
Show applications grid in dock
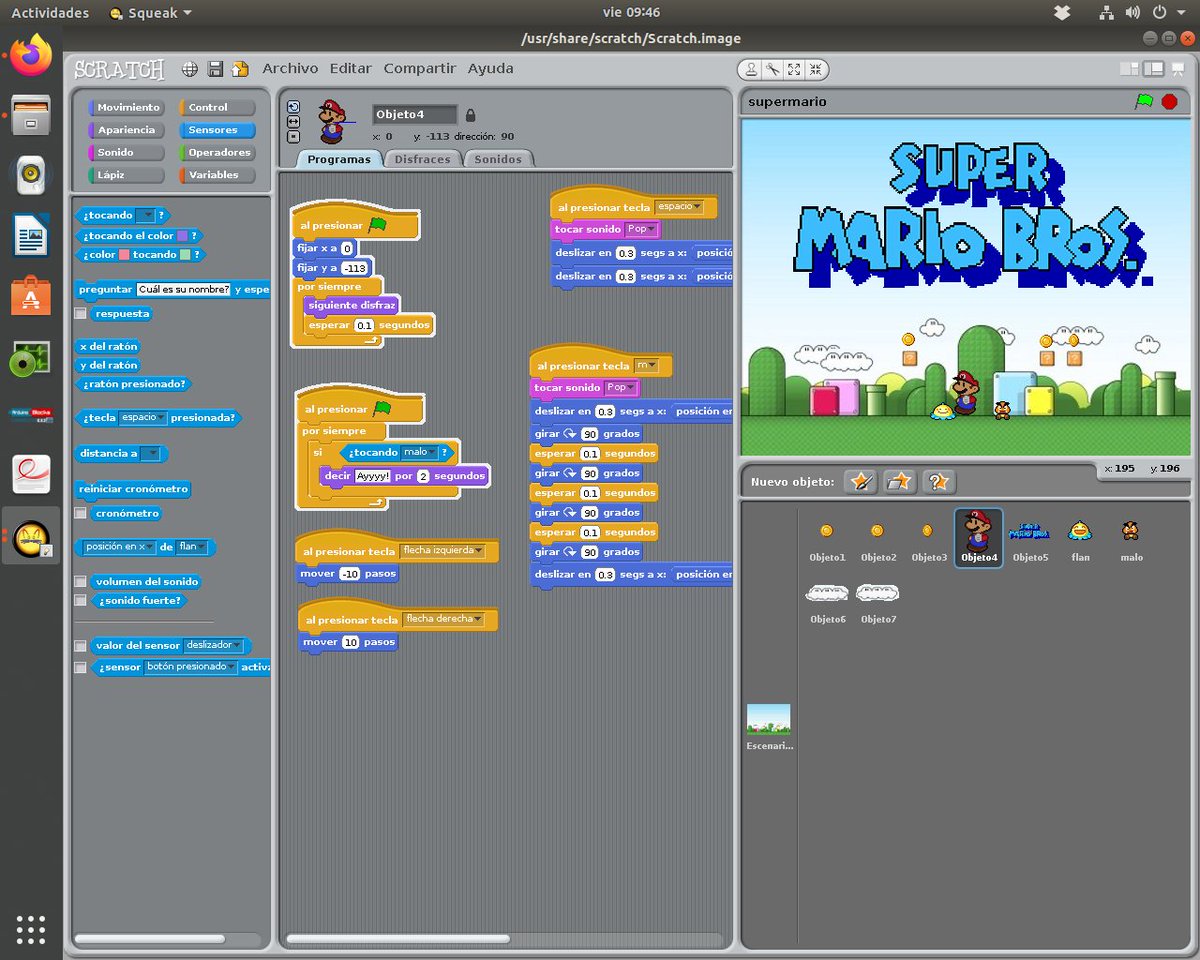(x=31, y=929)
